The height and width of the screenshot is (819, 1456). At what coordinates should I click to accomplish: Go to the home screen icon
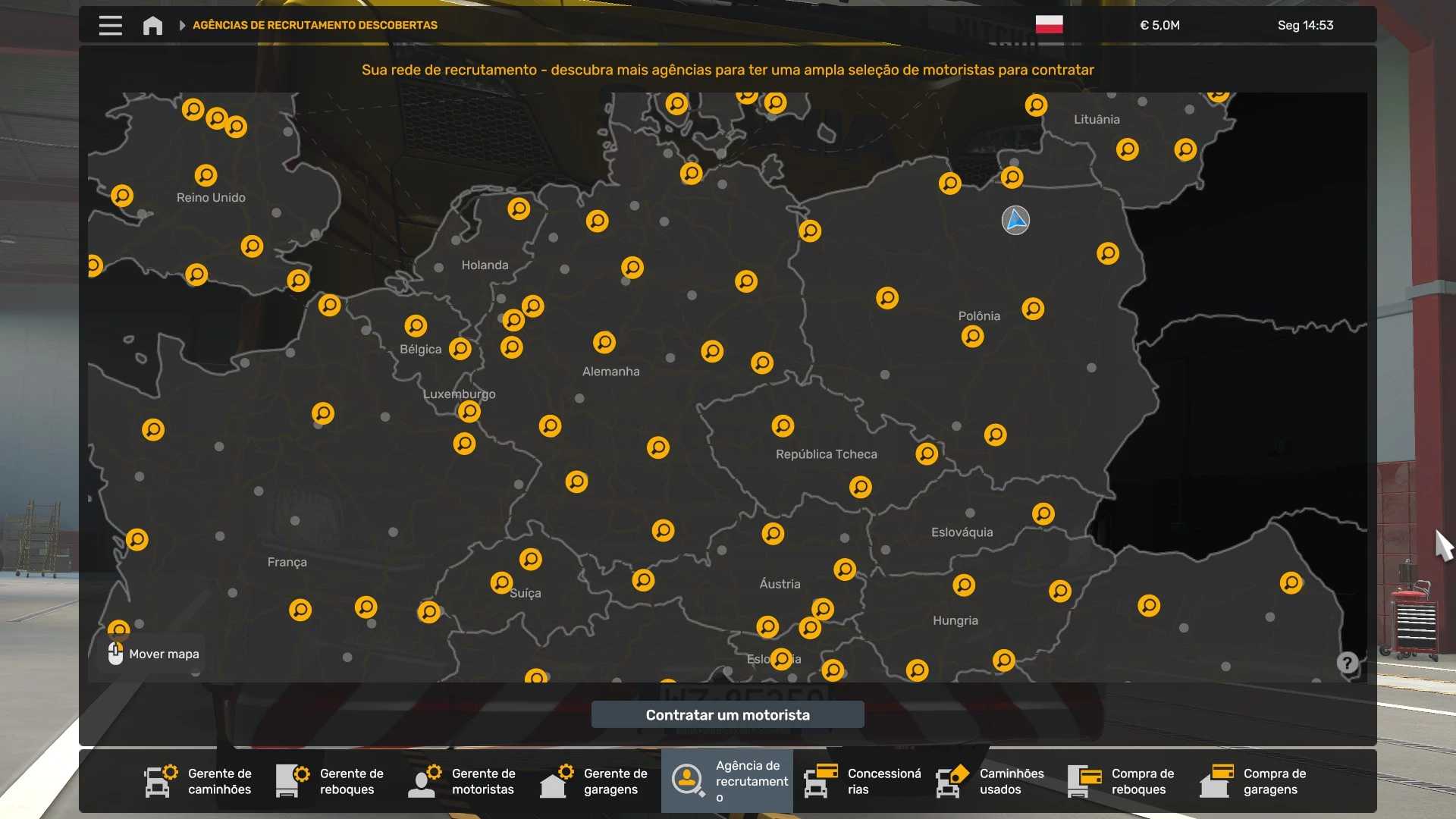152,25
